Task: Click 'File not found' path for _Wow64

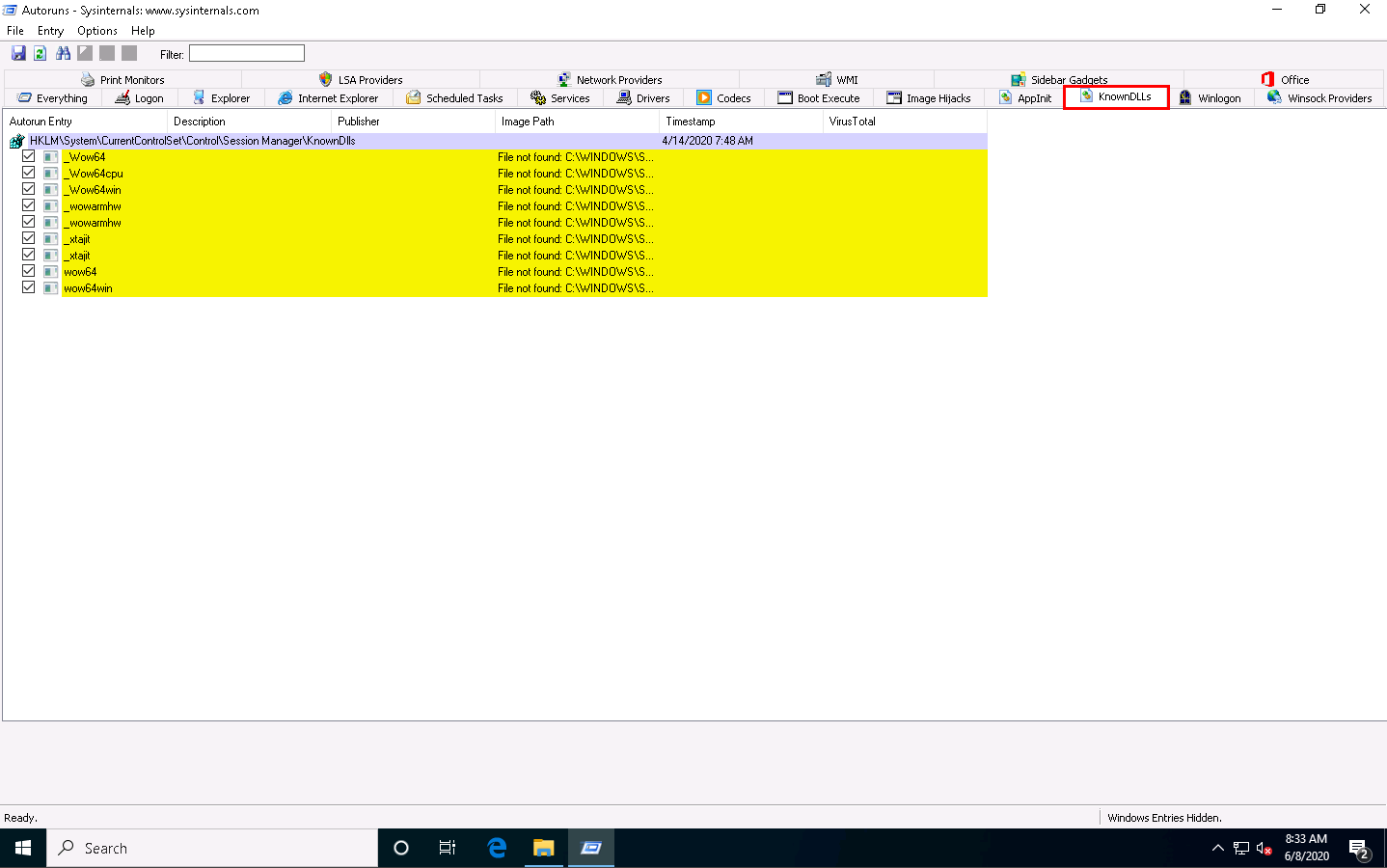Action: (x=576, y=157)
